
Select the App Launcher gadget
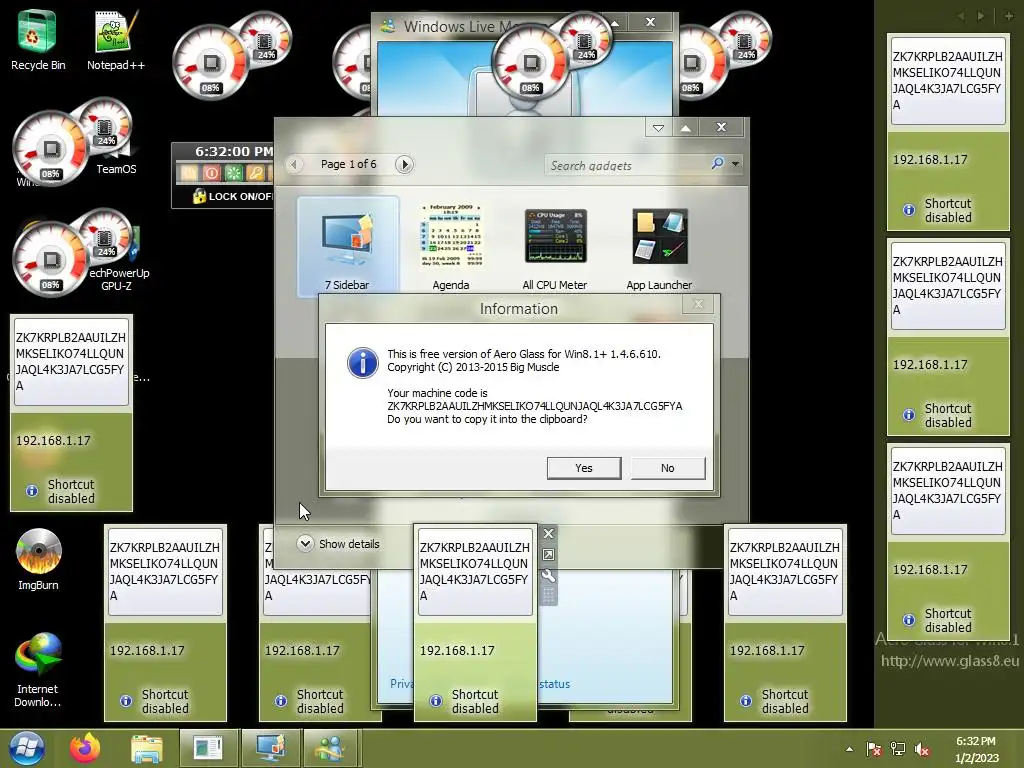(659, 248)
